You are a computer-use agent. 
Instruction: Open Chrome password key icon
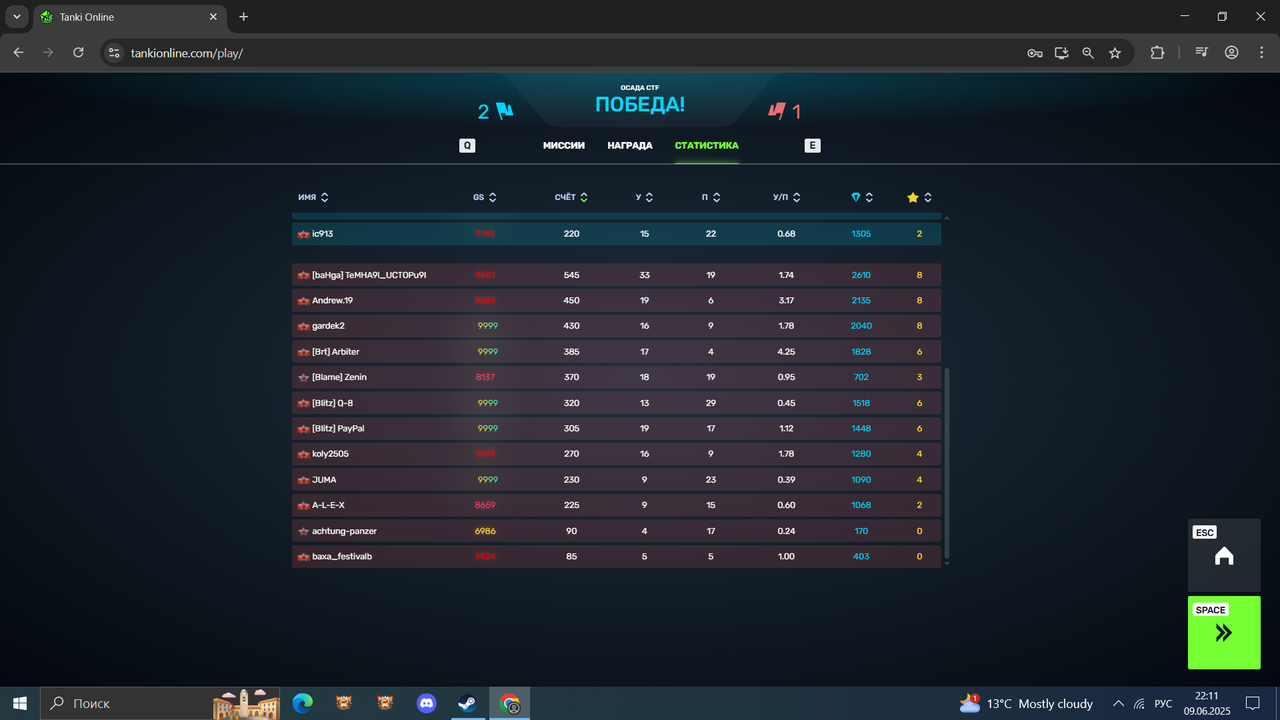coord(1035,53)
